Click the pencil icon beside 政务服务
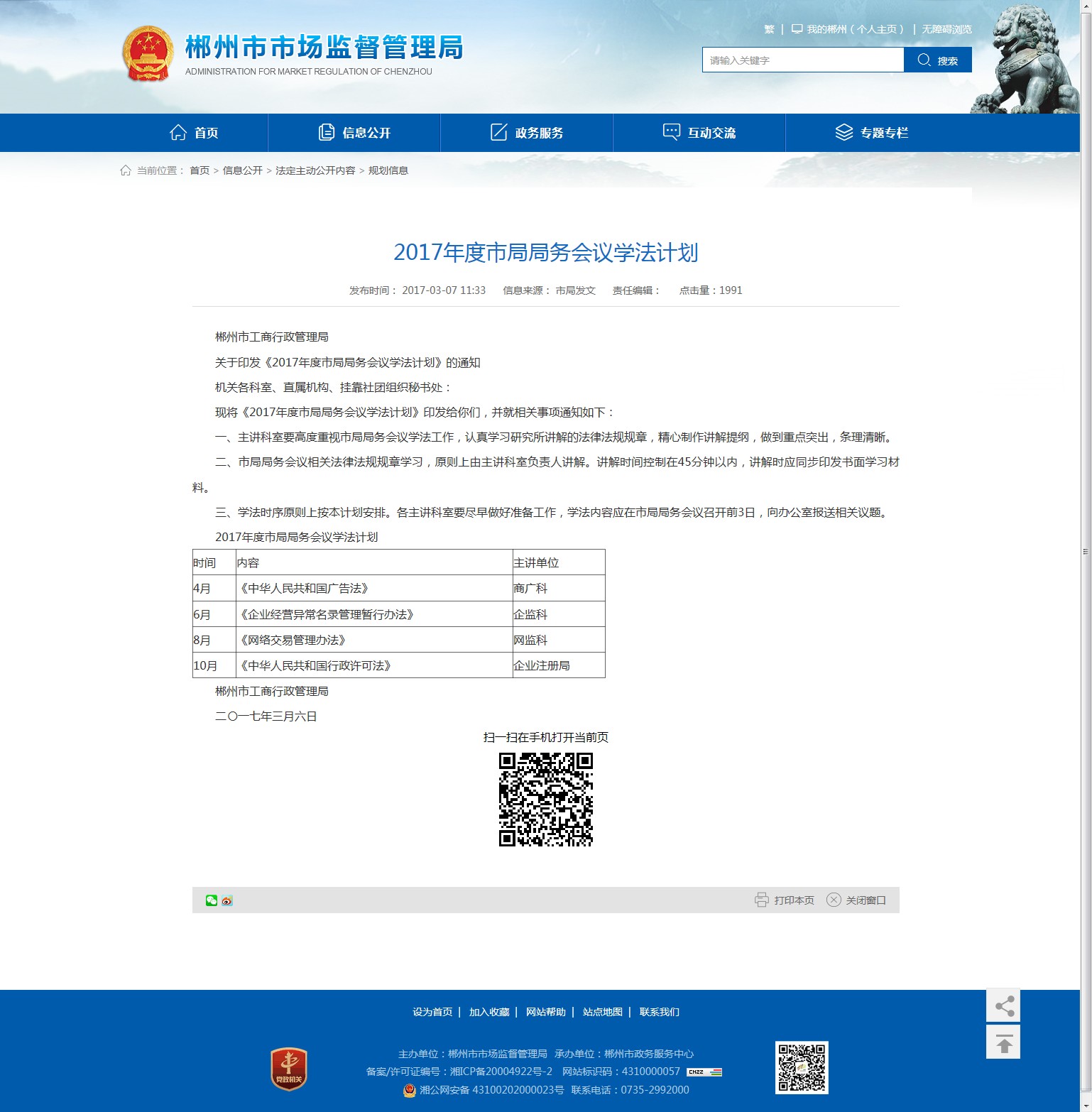The height and width of the screenshot is (1112, 1092). [499, 133]
